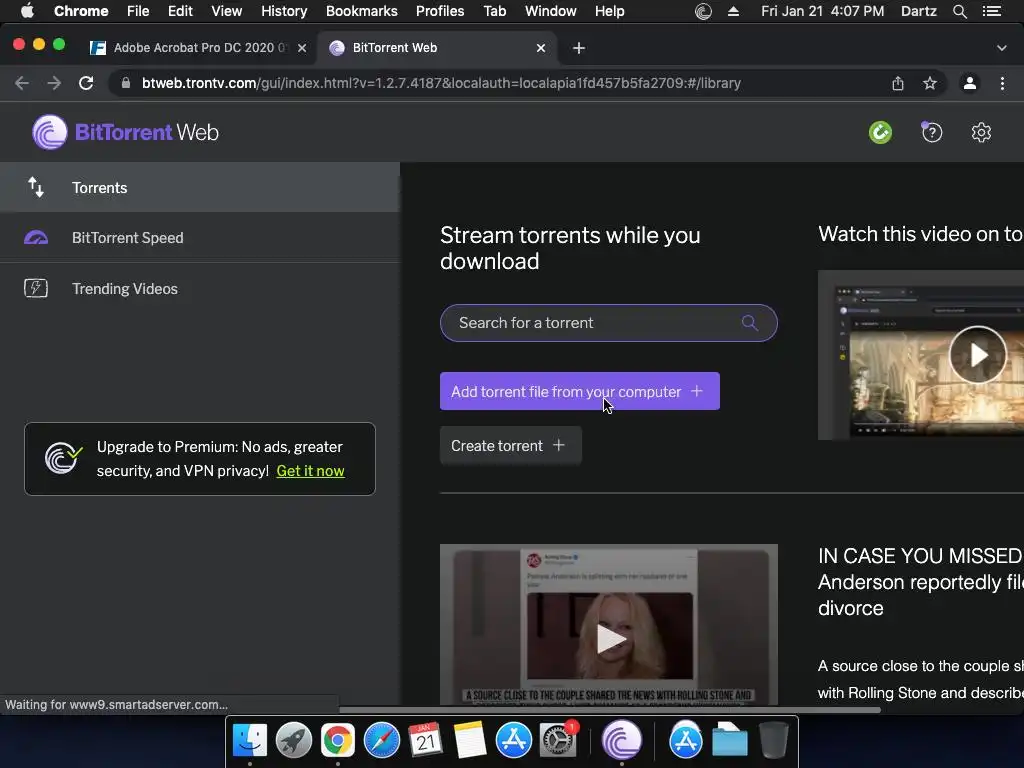1024x768 pixels.
Task: Open Spotlight search in menu bar
Action: tap(959, 11)
